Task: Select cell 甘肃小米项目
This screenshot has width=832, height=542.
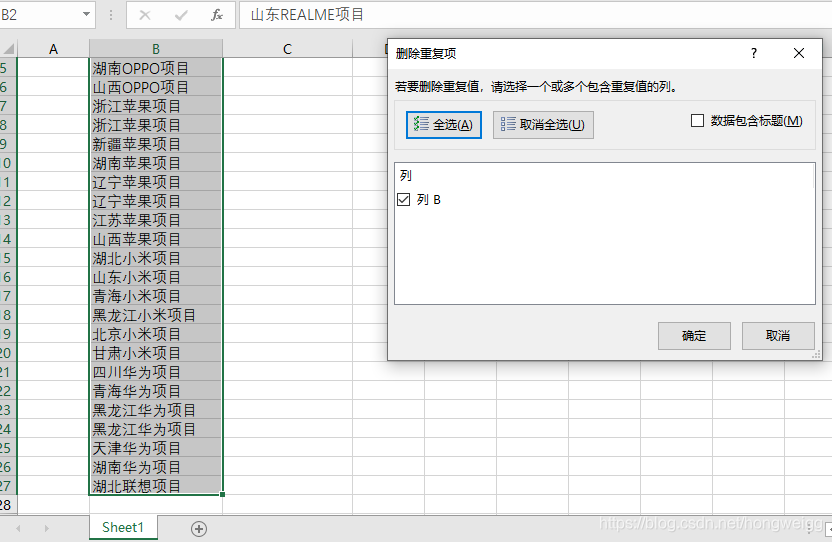Action: 156,353
